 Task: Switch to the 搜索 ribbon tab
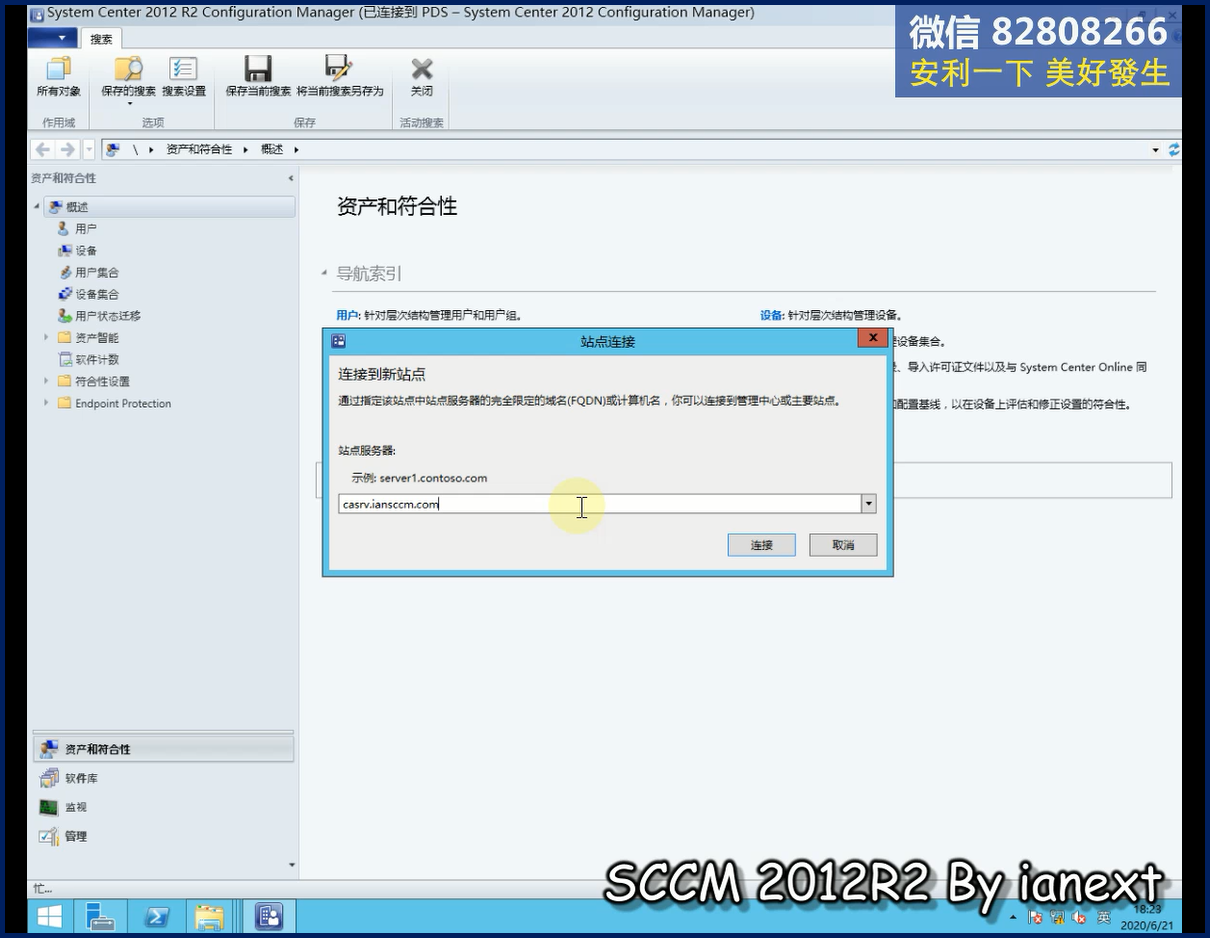[101, 39]
